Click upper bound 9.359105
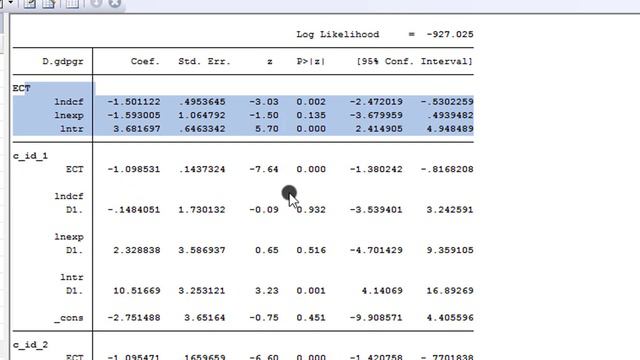Image resolution: width=640 pixels, height=360 pixels. pyautogui.click(x=450, y=250)
